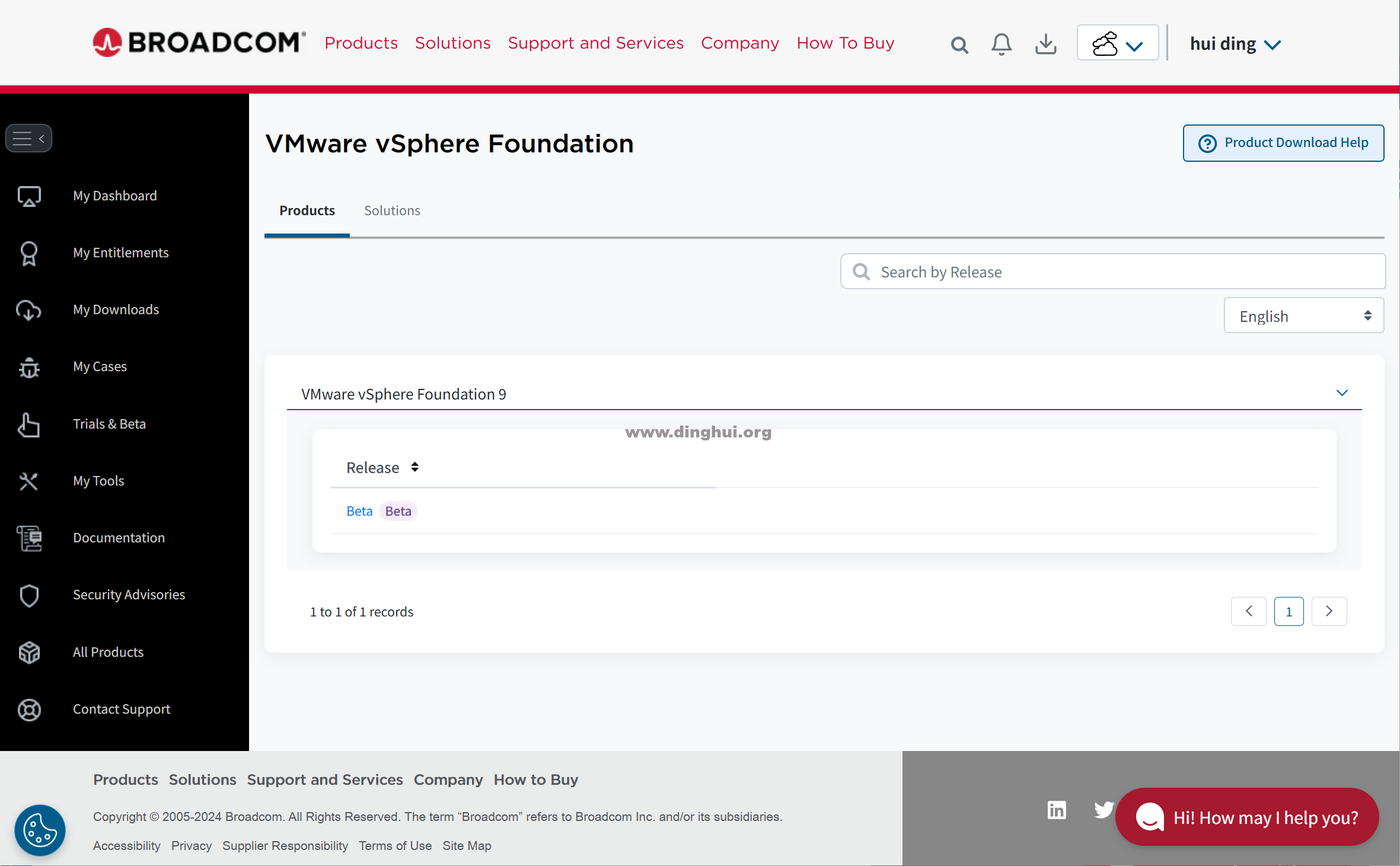Open Contact Support sidebar entry
This screenshot has width=1400, height=866.
coord(121,709)
